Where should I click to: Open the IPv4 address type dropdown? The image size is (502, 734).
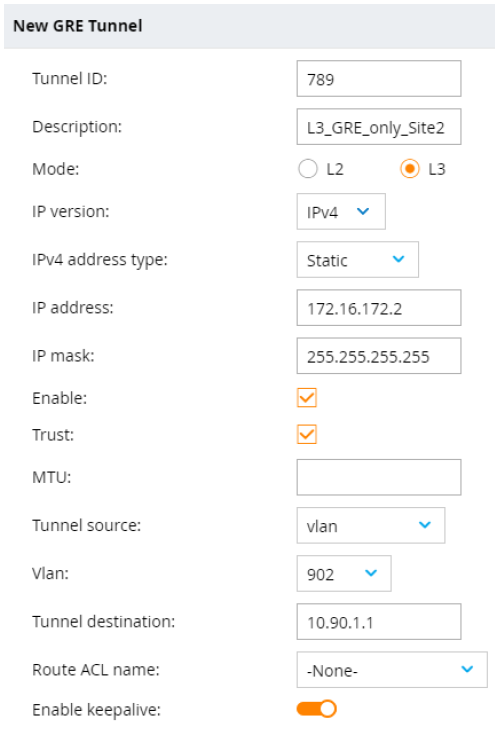click(x=357, y=259)
